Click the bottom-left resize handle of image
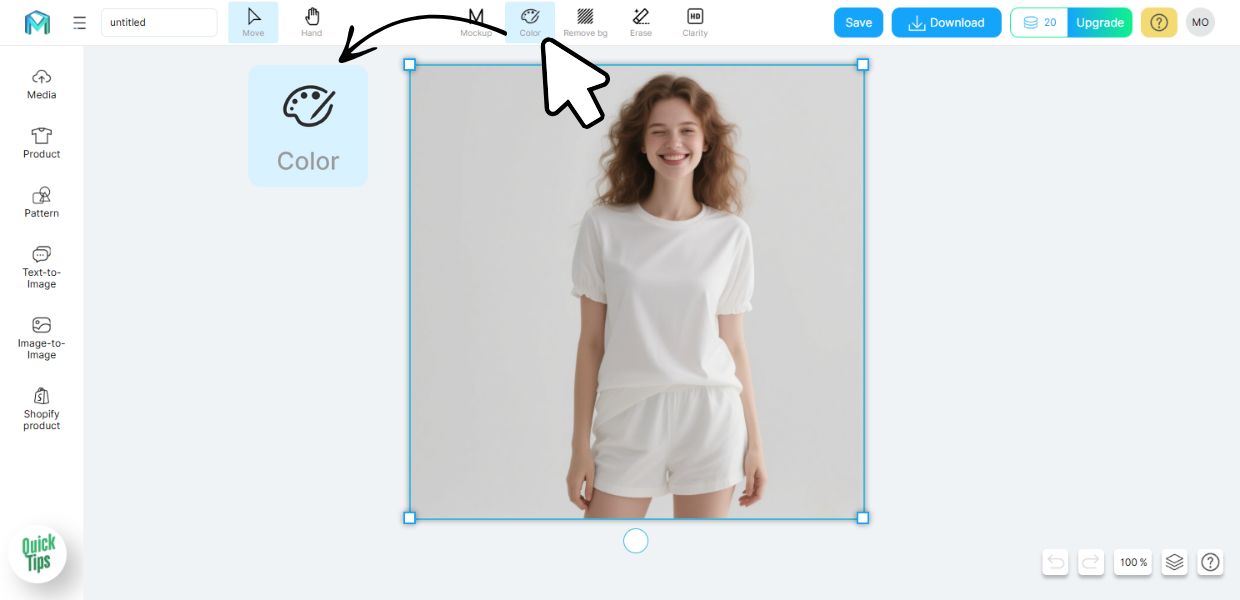This screenshot has height=600, width=1240. click(x=409, y=517)
